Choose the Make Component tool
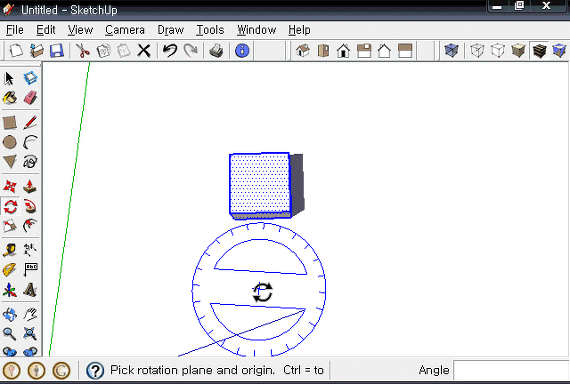This screenshot has width=570, height=384. tap(30, 78)
